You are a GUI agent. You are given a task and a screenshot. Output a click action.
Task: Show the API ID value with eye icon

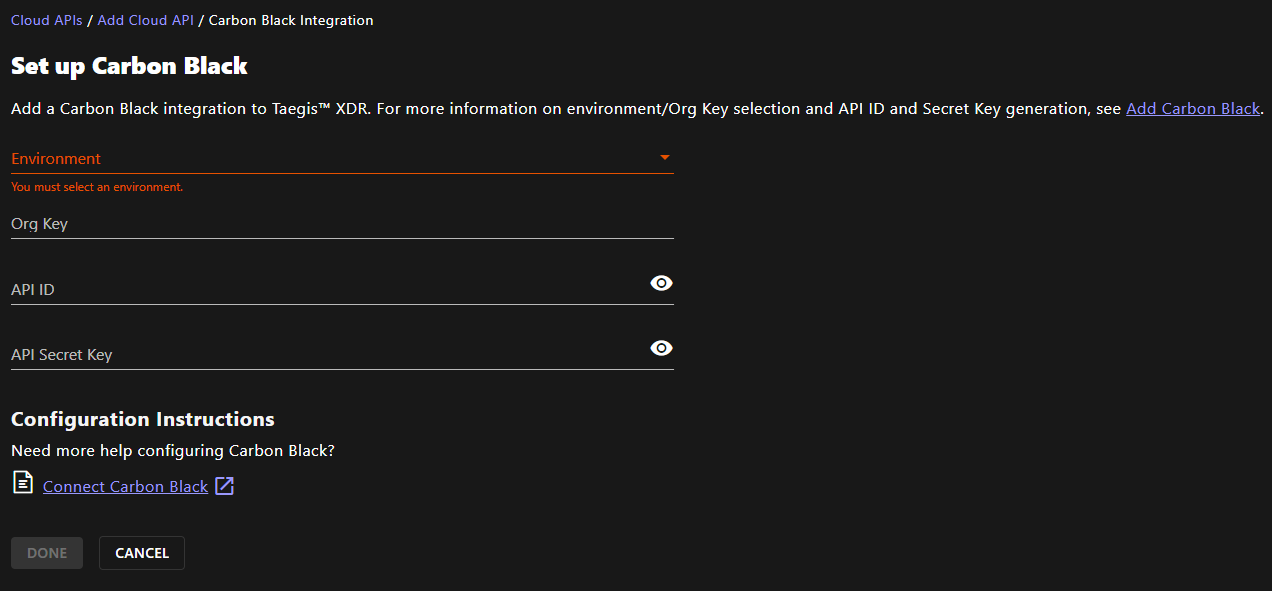click(x=661, y=283)
